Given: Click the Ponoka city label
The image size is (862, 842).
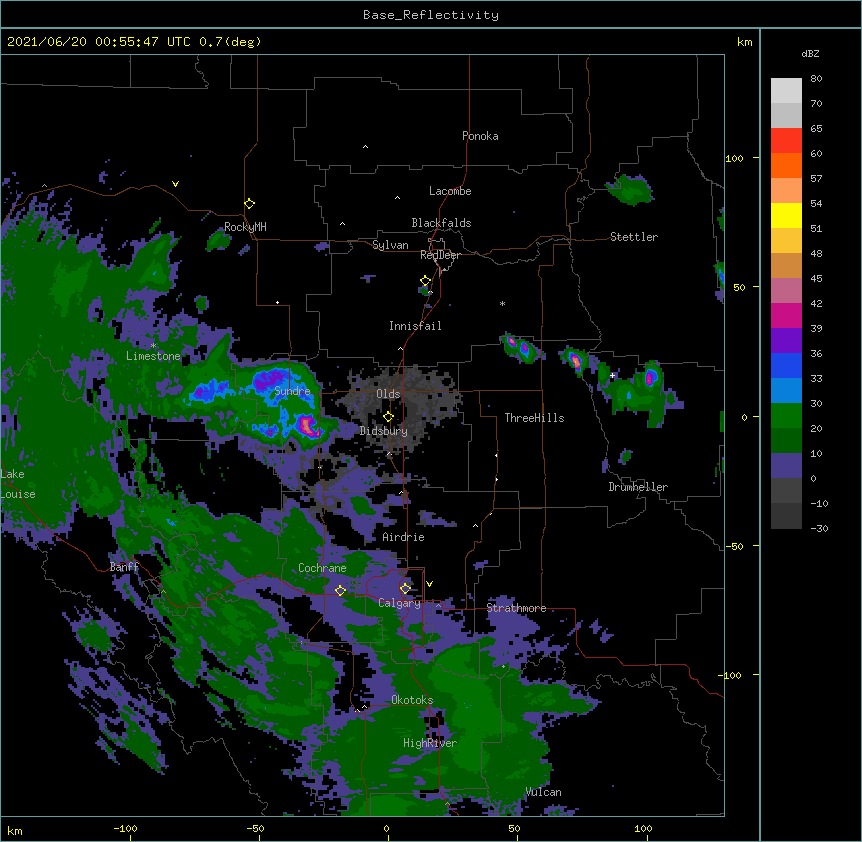Looking at the screenshot, I should coord(480,136).
